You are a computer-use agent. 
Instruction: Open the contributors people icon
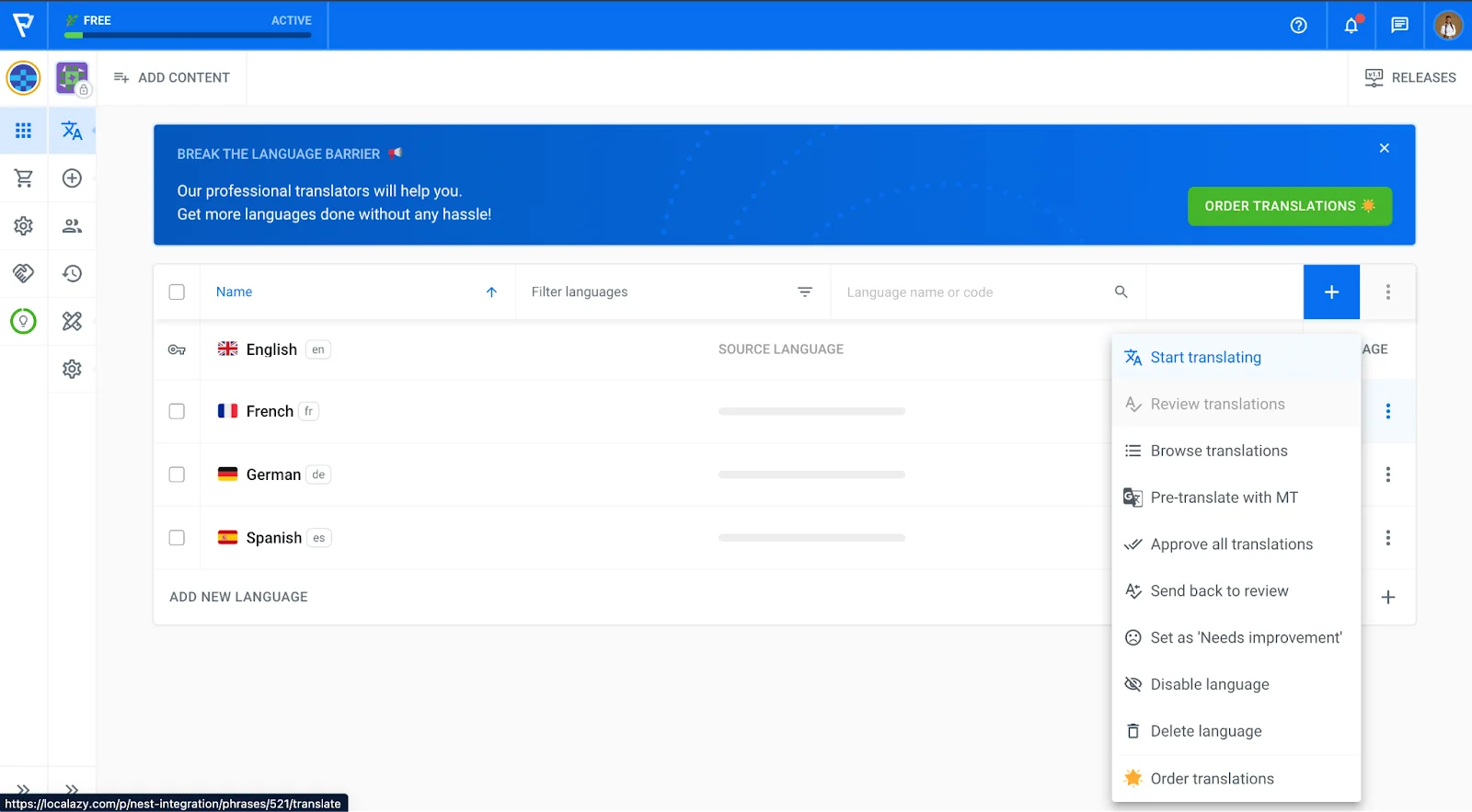[x=72, y=226]
